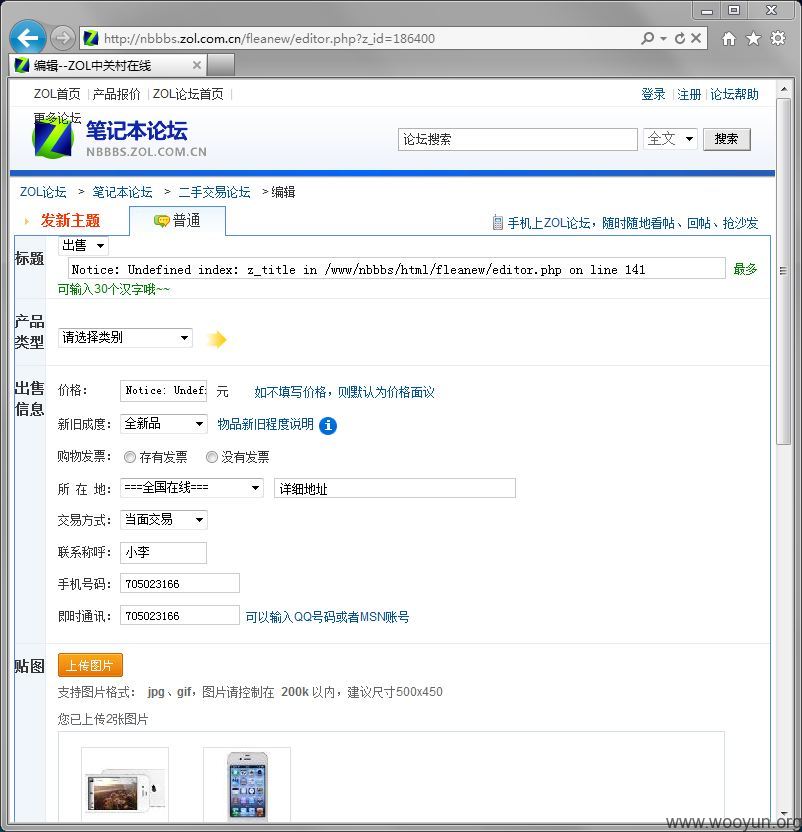Click the 发新主题 new topic link

click(70, 221)
